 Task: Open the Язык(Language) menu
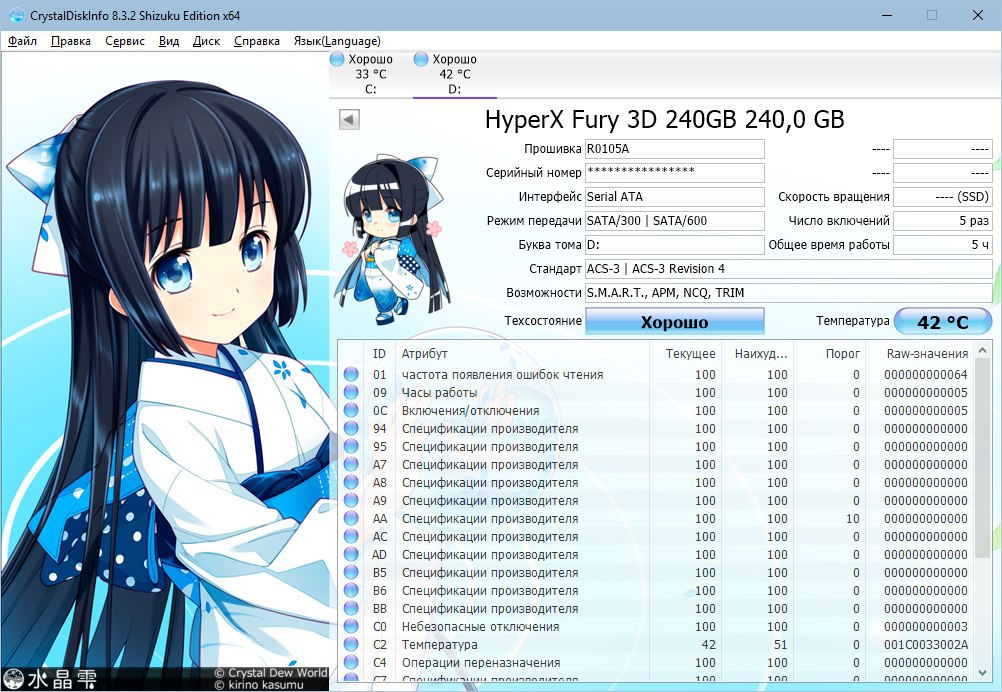[x=337, y=41]
